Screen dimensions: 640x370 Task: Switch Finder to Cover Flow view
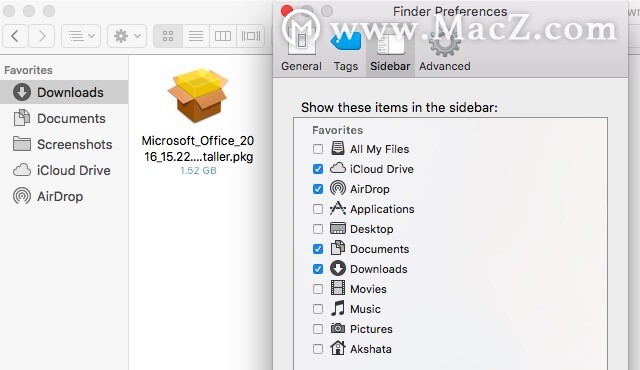point(251,36)
